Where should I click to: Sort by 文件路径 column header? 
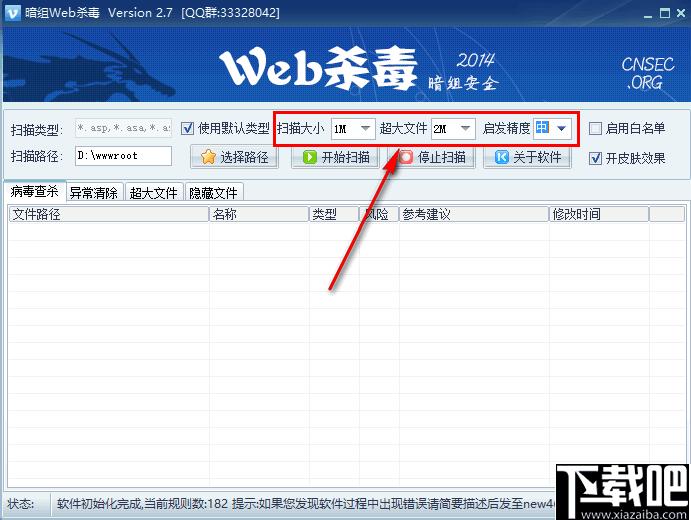(108, 214)
